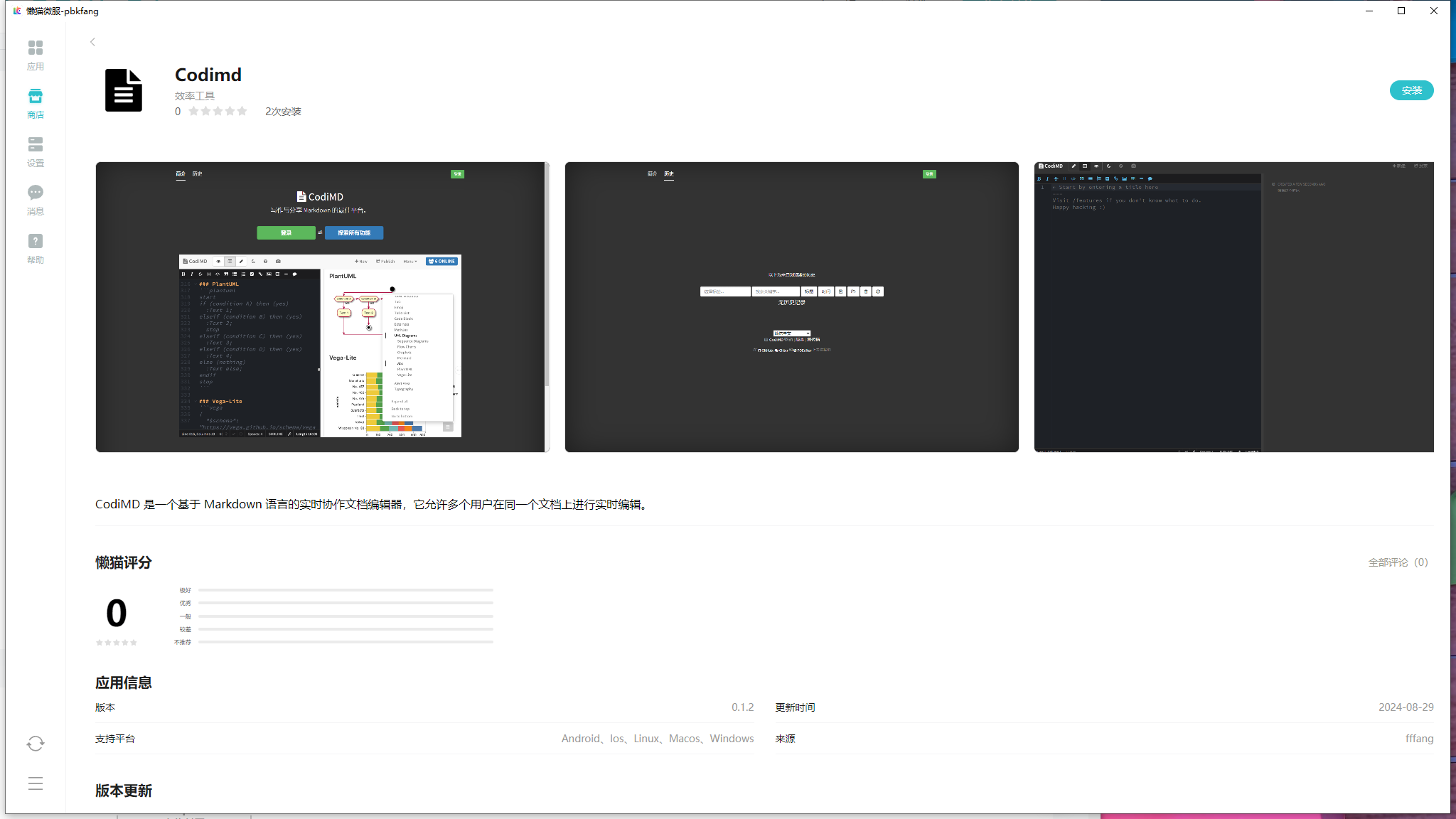Viewport: 1456px width, 819px height.
Task: Click the 应用信息 heading
Action: point(124,682)
